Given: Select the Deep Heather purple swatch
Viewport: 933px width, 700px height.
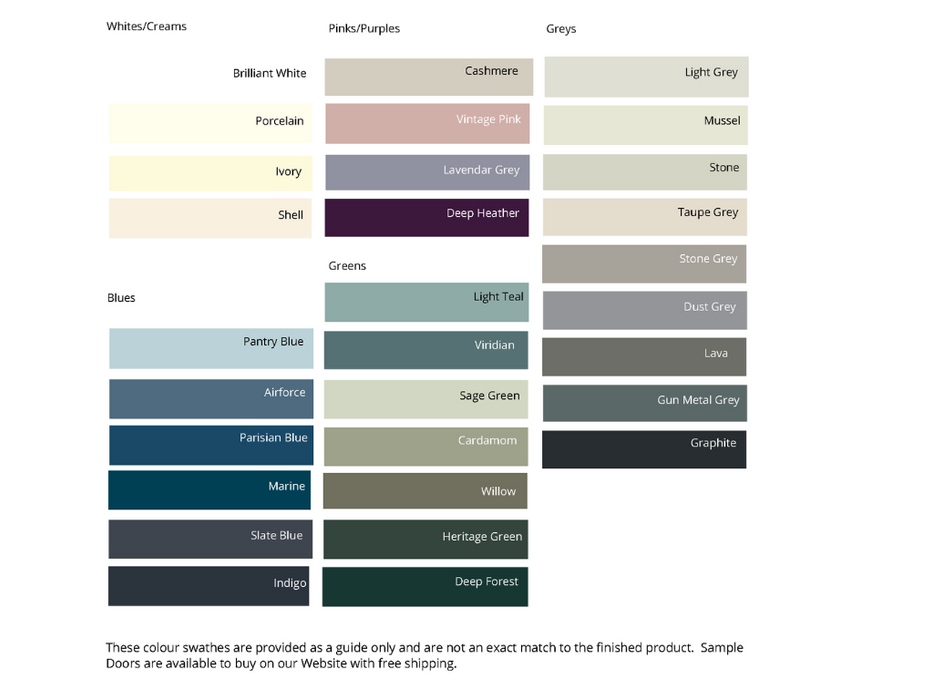Looking at the screenshot, I should 427,217.
